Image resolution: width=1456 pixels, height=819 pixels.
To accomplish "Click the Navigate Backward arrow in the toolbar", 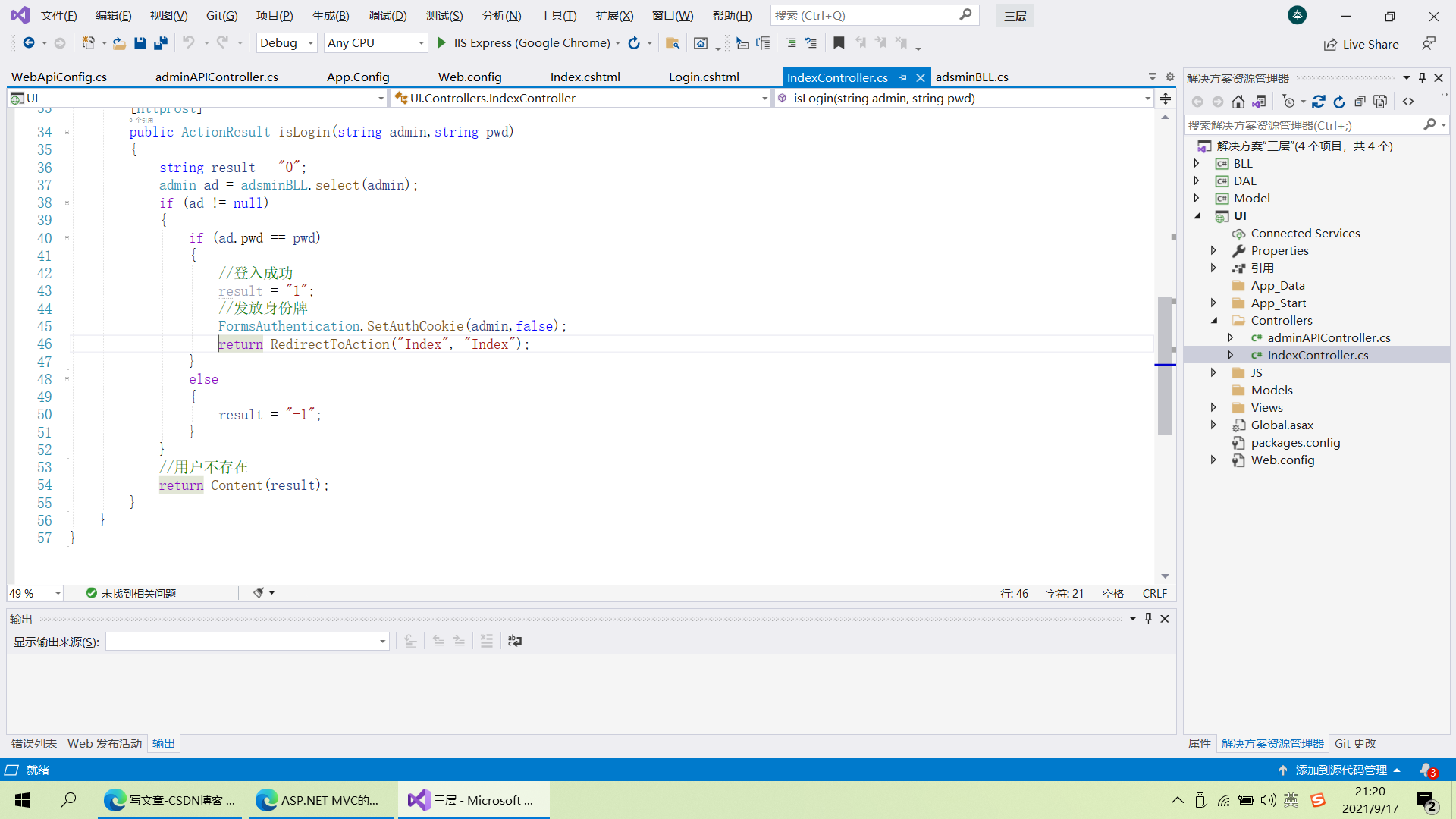I will click(x=29, y=43).
